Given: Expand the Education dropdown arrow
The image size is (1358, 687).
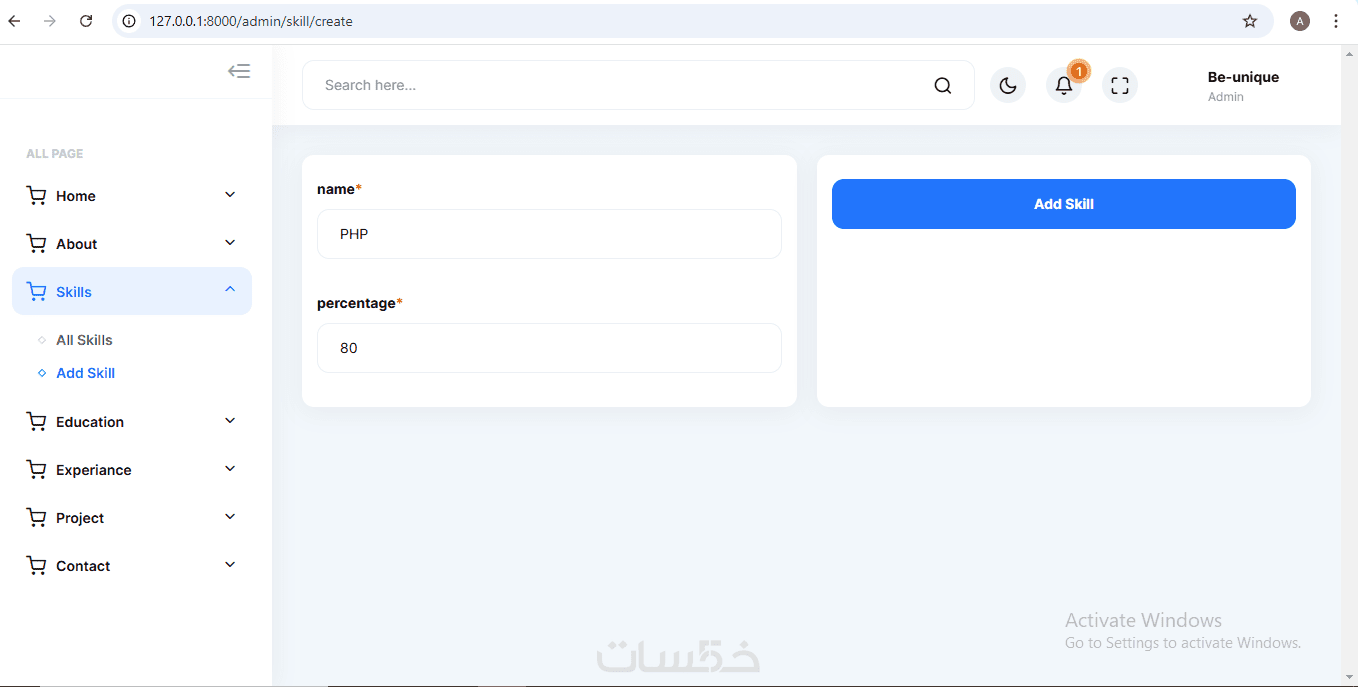Looking at the screenshot, I should point(230,421).
